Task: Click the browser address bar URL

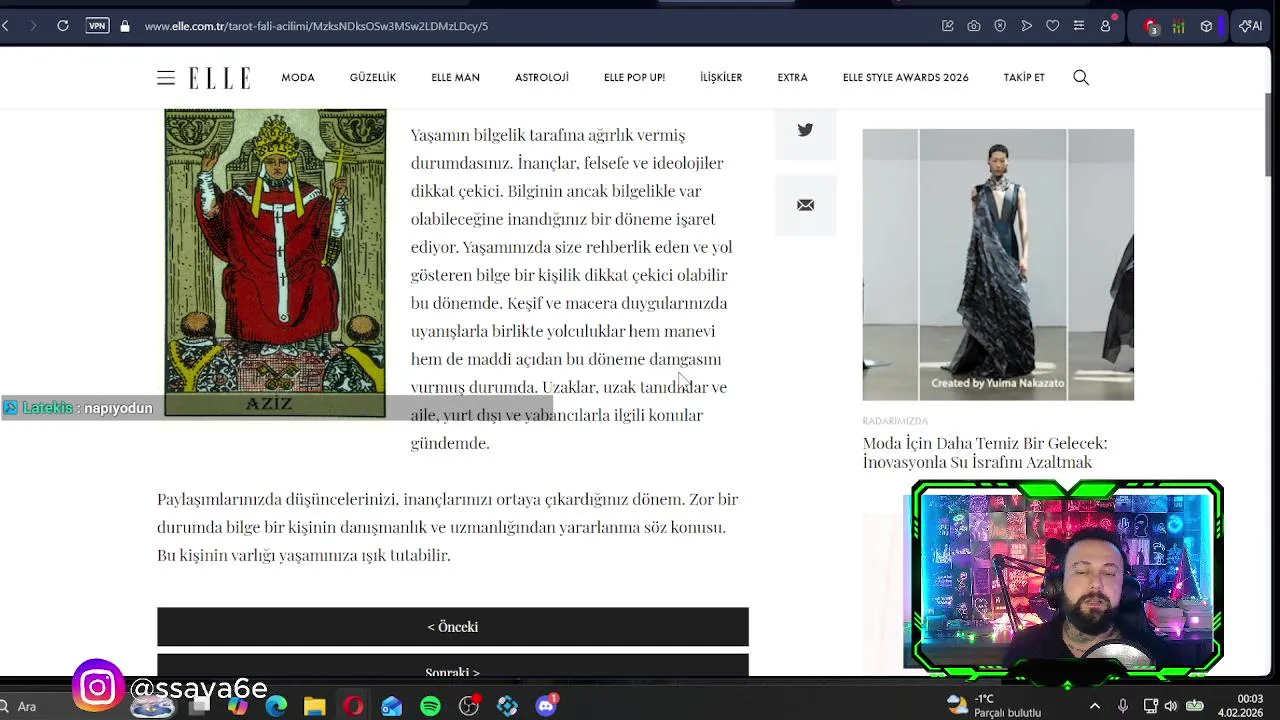Action: click(316, 26)
